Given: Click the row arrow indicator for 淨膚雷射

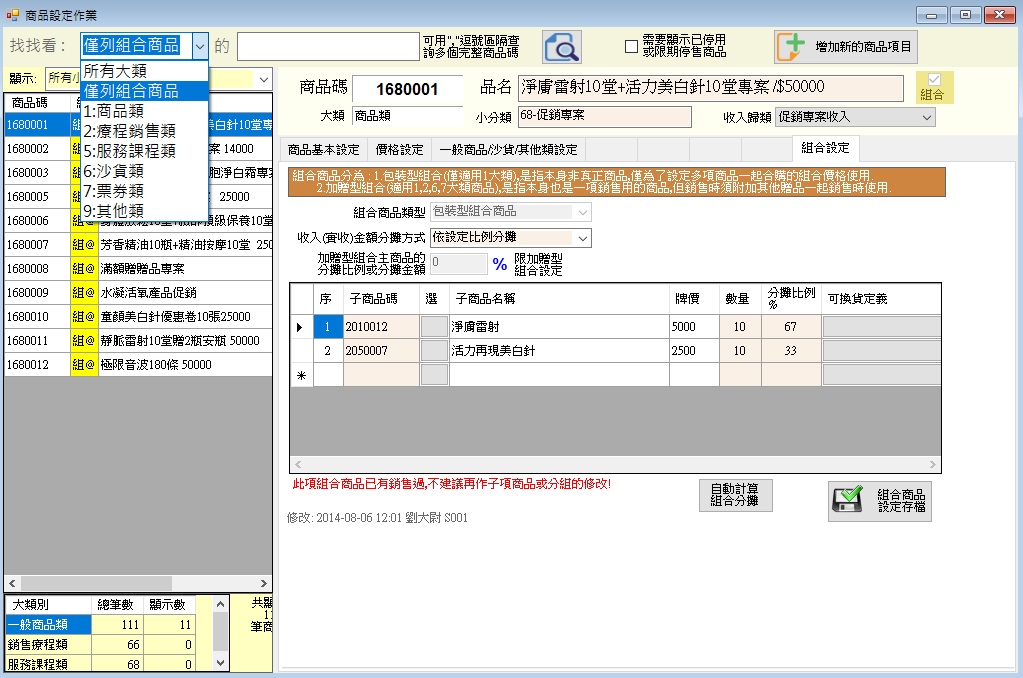Looking at the screenshot, I should click(x=301, y=327).
